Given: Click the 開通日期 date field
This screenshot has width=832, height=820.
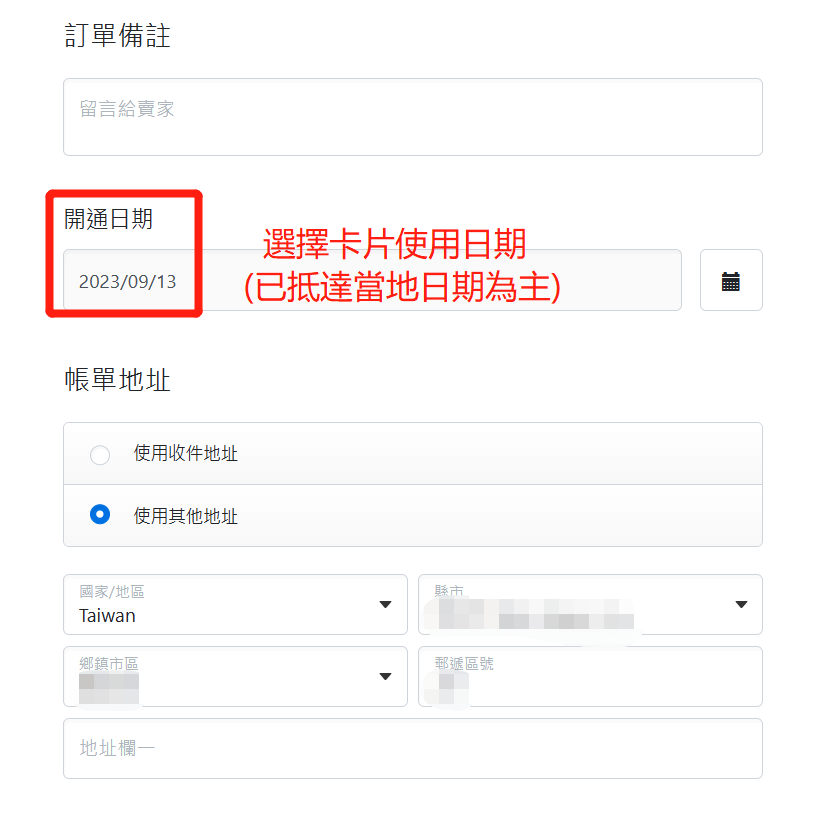Looking at the screenshot, I should coord(372,280).
